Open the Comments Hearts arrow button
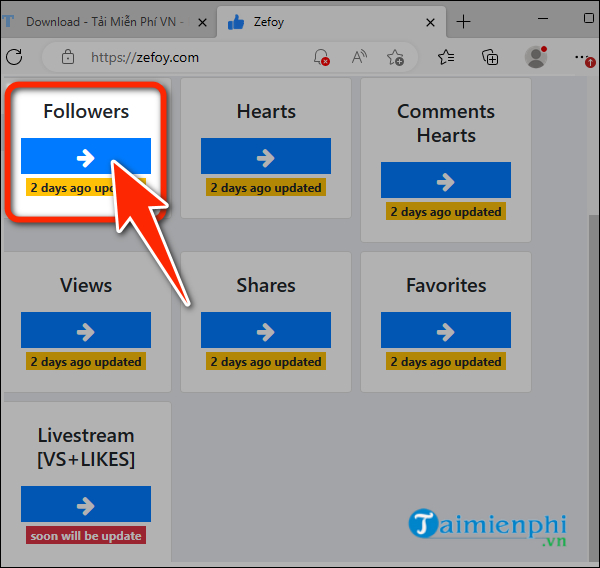Screen dimensions: 600x568 pos(446,180)
